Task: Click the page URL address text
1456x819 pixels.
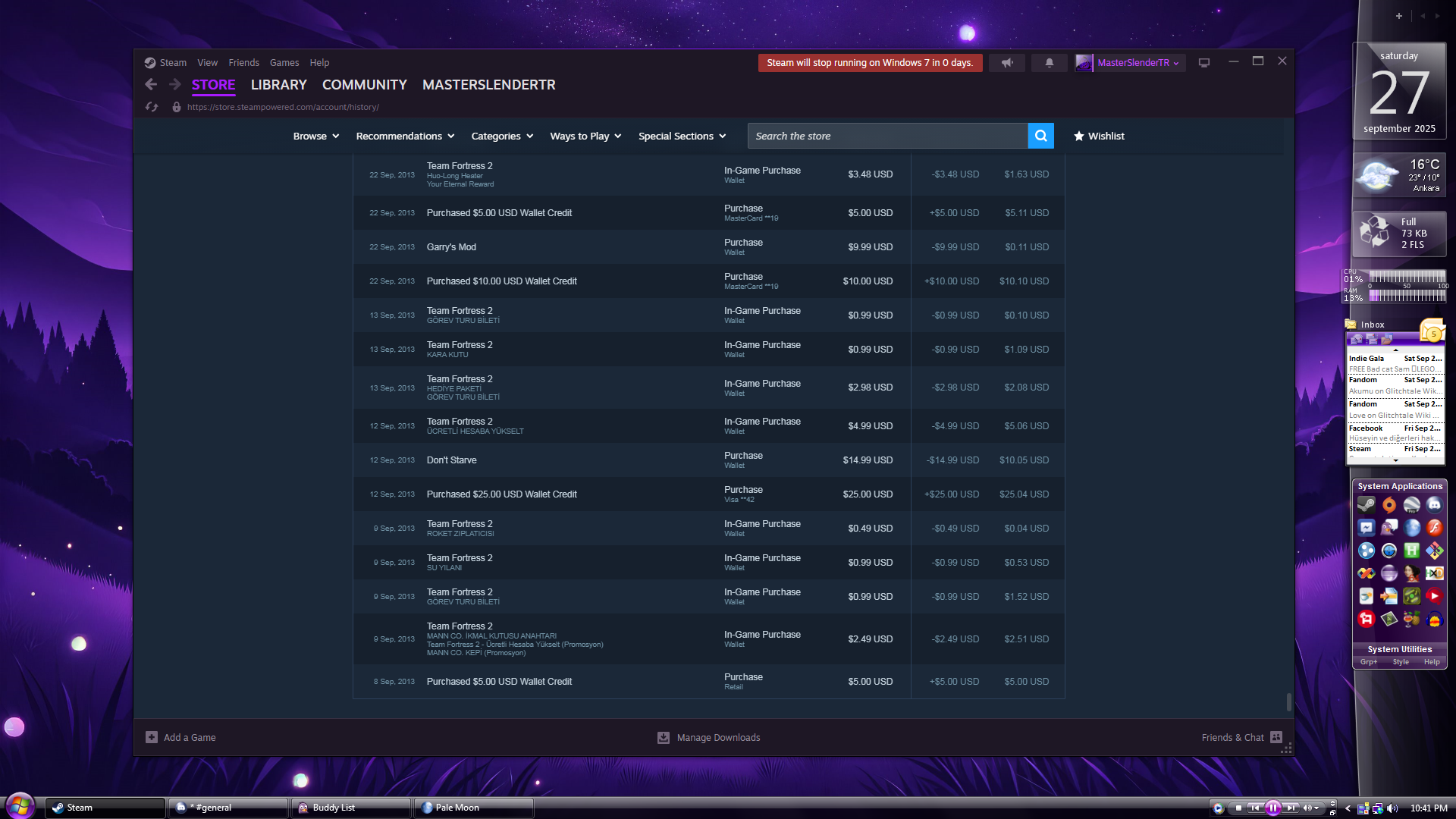Action: (283, 107)
